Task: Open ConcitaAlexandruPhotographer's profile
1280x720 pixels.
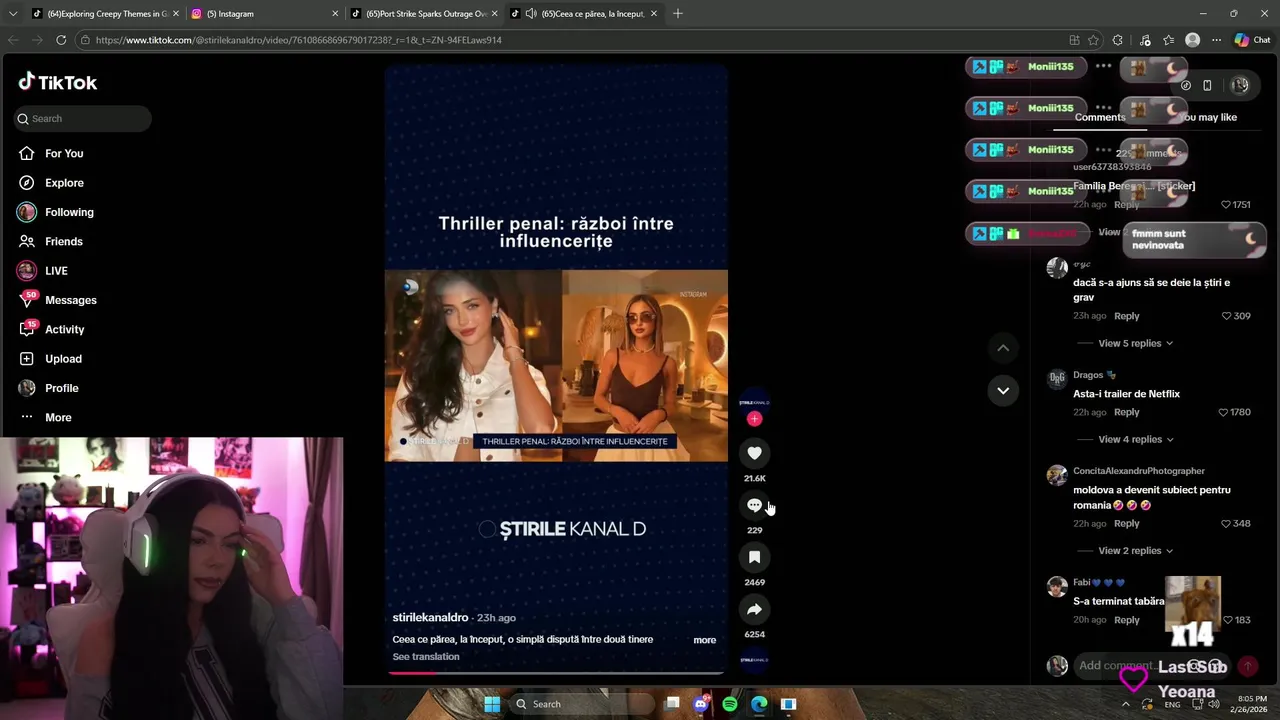Action: (x=1138, y=471)
